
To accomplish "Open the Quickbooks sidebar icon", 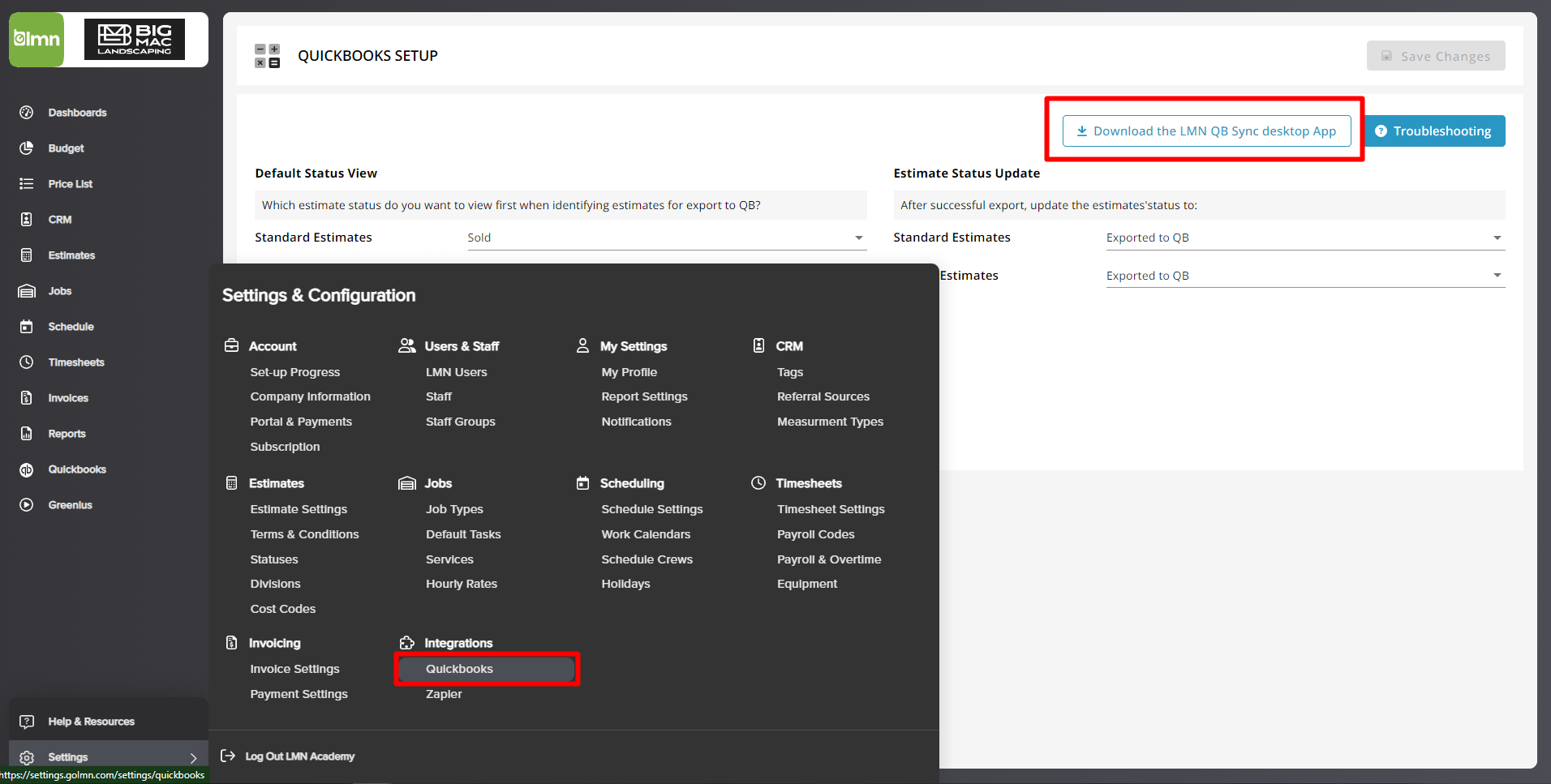I will tap(77, 469).
